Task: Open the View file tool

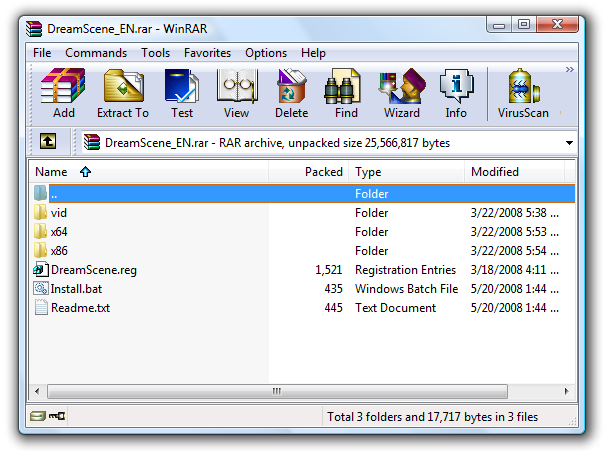Action: (237, 93)
